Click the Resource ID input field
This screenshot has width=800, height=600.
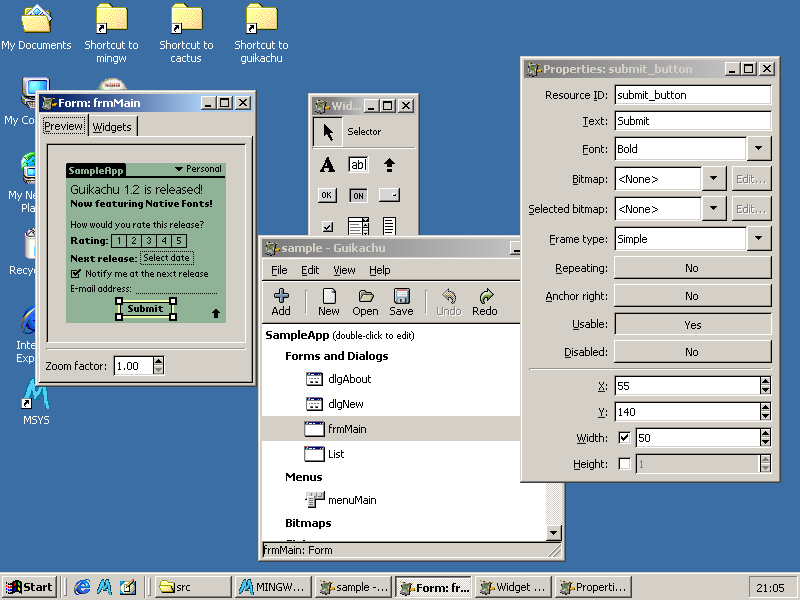(692, 95)
